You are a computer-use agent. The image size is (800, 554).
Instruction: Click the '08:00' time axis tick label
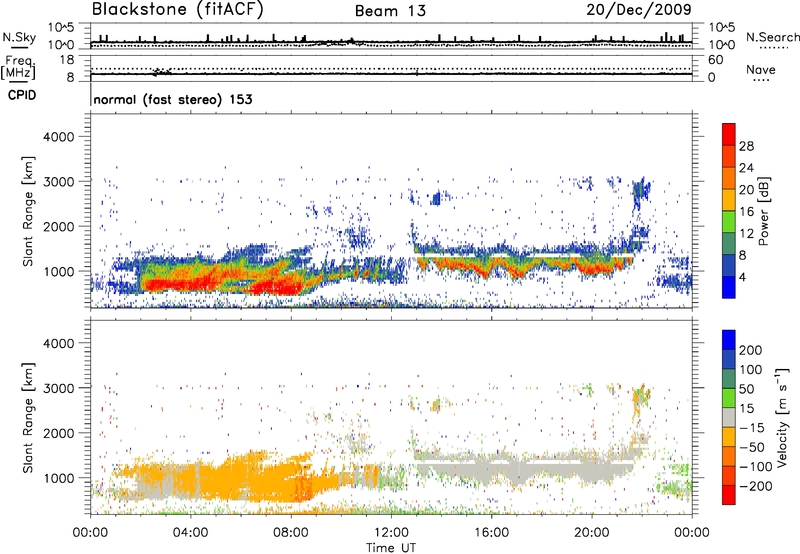pyautogui.click(x=290, y=533)
